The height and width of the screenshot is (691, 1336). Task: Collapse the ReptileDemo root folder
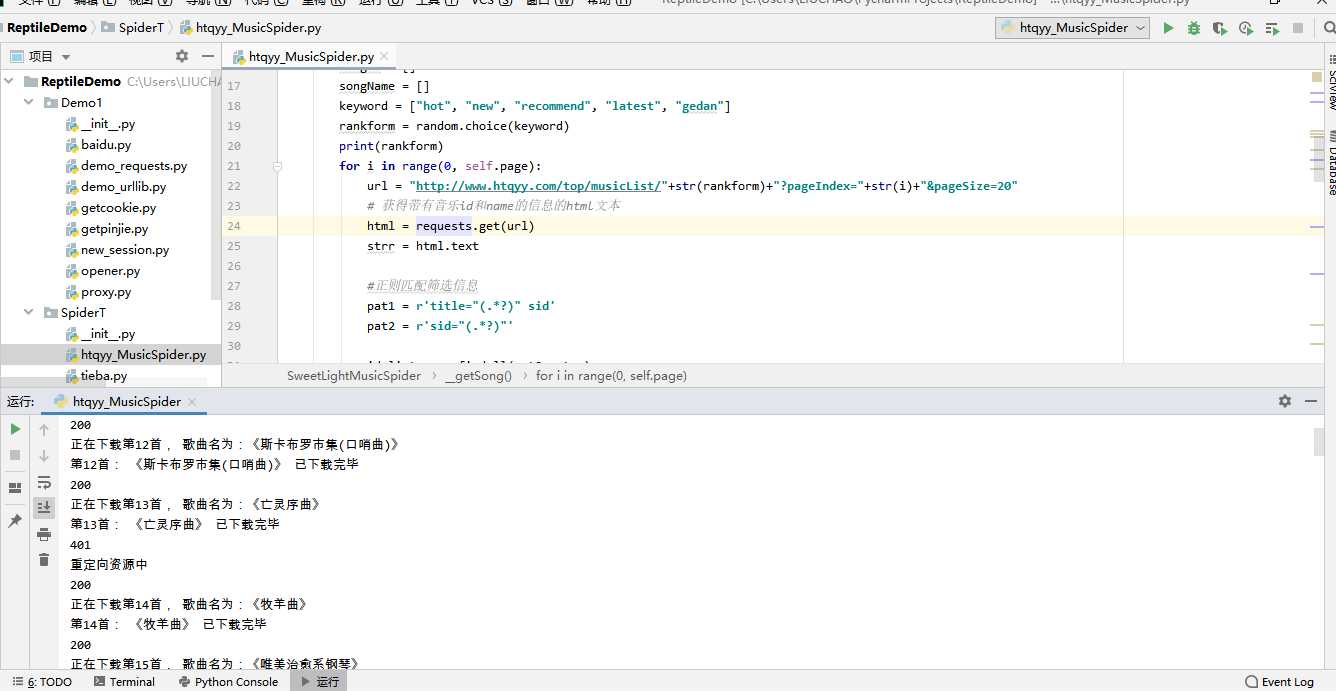coord(9,81)
